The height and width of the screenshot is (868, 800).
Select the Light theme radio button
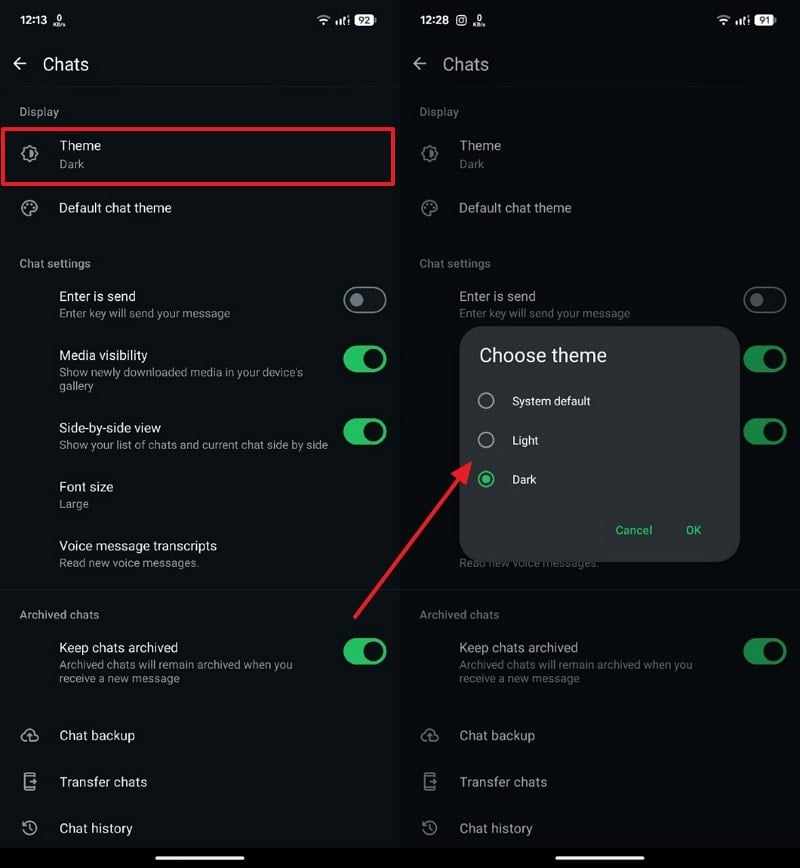point(486,440)
